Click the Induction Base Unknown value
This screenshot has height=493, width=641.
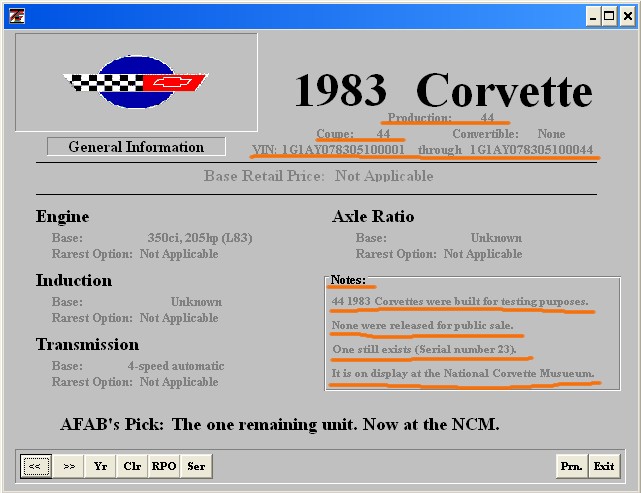[196, 302]
